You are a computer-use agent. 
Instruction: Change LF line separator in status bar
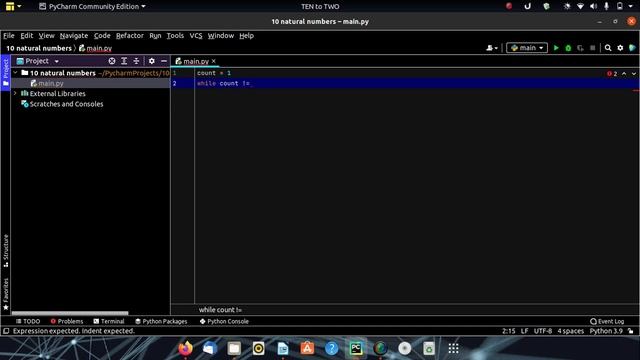(x=524, y=331)
